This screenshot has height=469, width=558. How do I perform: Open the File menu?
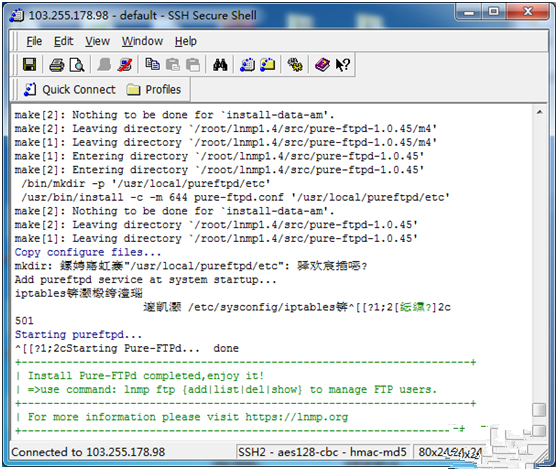pyautogui.click(x=34, y=41)
